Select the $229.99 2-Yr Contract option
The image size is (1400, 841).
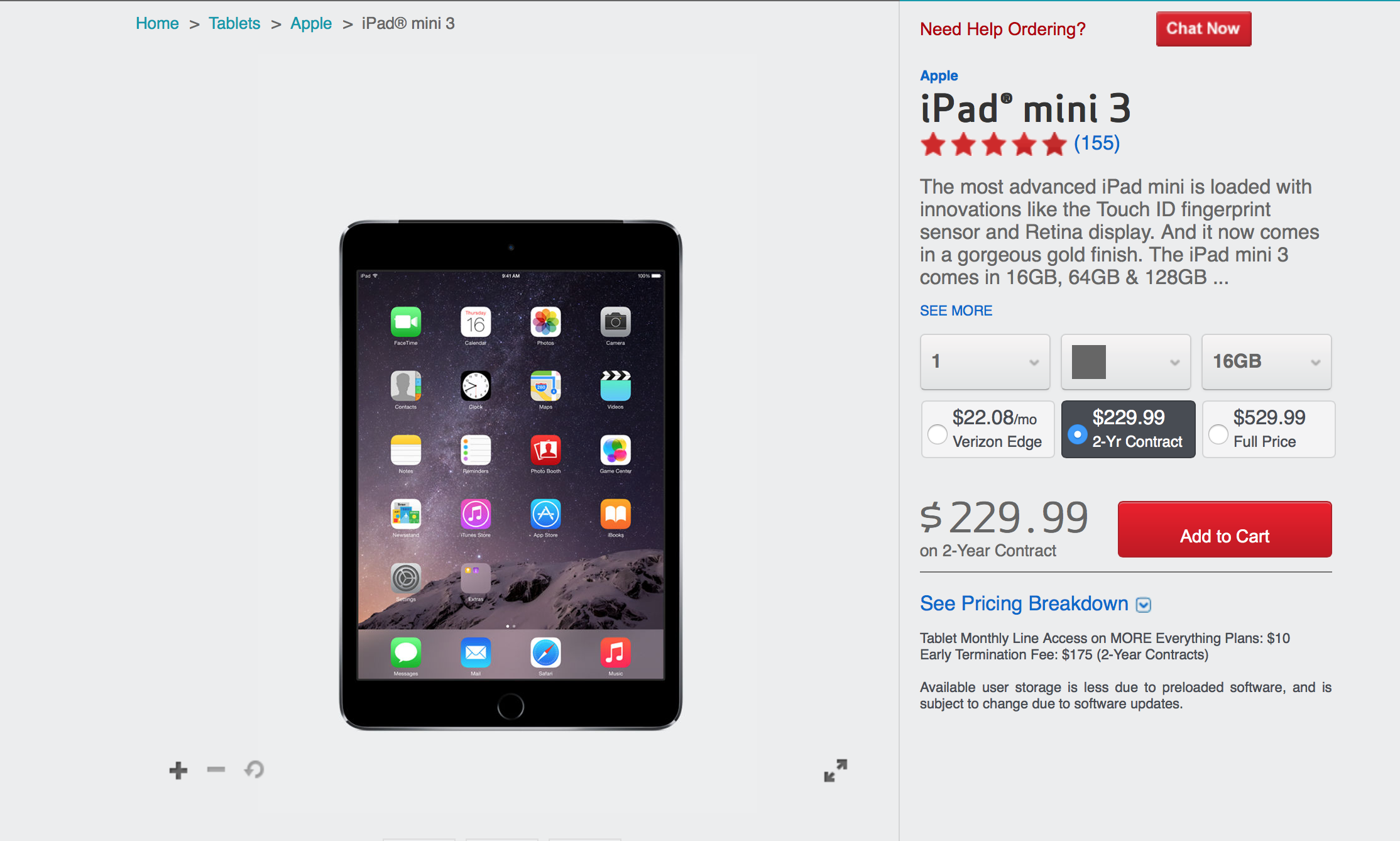coord(1128,429)
